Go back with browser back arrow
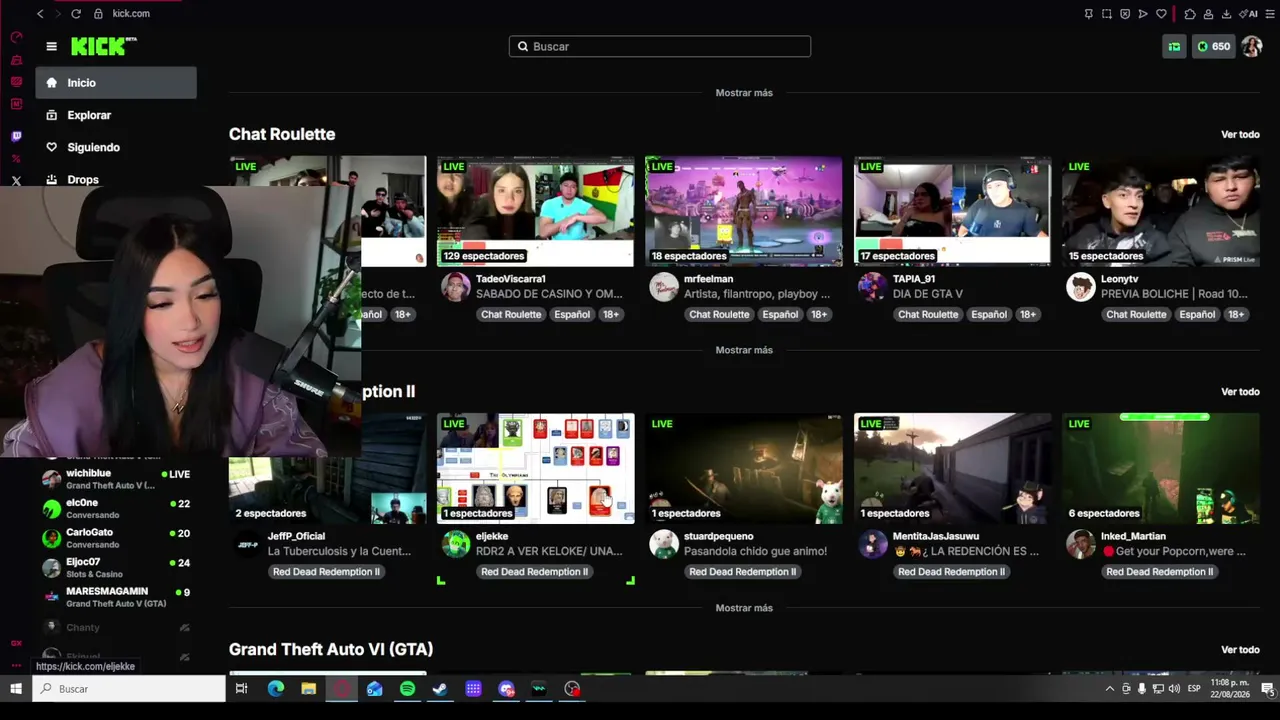The width and height of the screenshot is (1280, 720). [40, 14]
